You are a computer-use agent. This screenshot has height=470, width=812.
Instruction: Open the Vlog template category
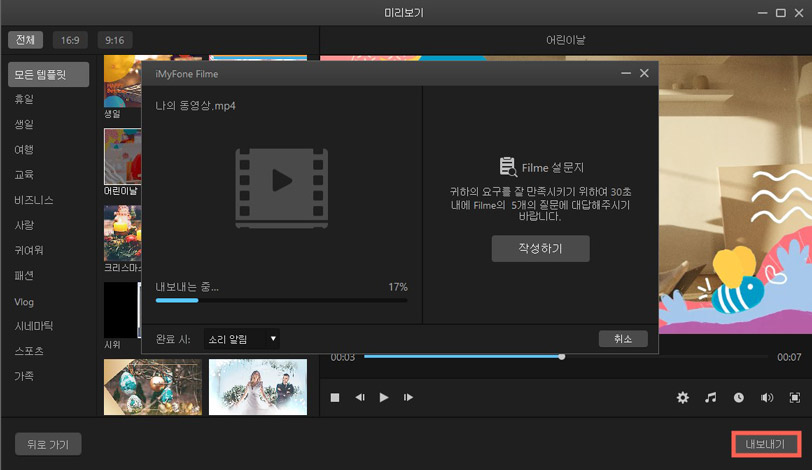pos(24,302)
